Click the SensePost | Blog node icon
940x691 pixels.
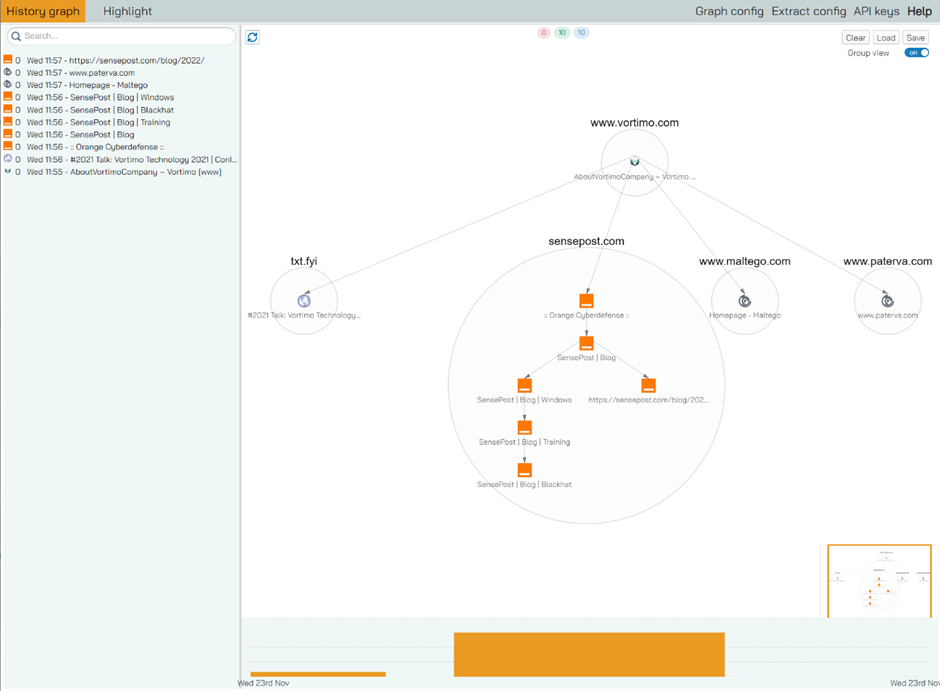coord(586,343)
